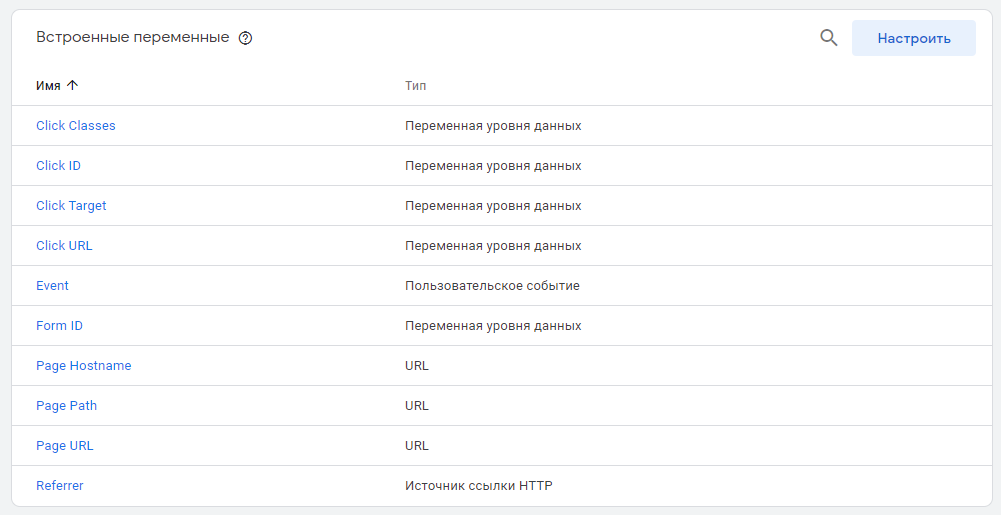Click the sort arrow beside Имя
This screenshot has width=1001, height=515.
click(72, 86)
